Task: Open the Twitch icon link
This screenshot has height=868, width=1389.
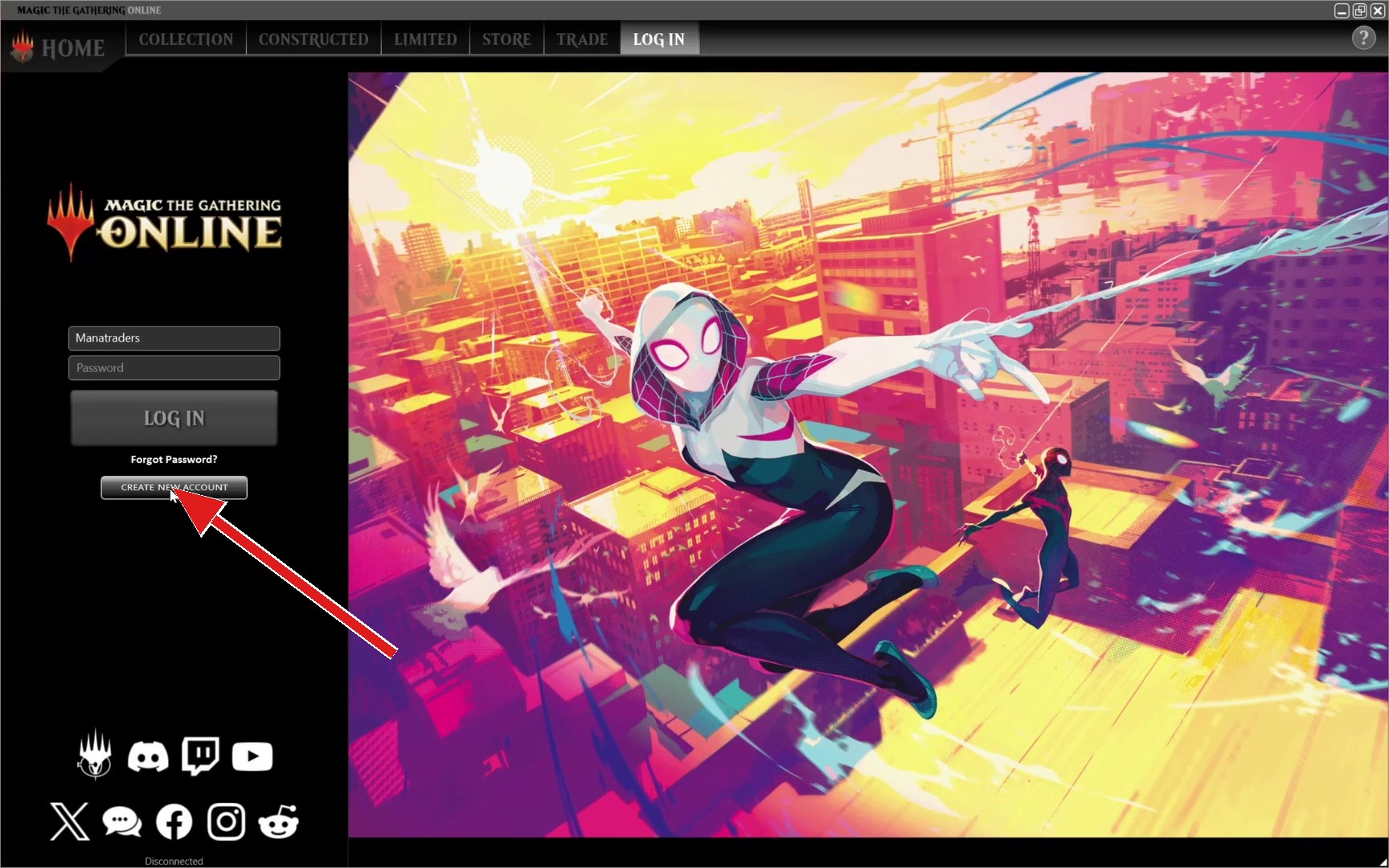Action: (x=200, y=755)
